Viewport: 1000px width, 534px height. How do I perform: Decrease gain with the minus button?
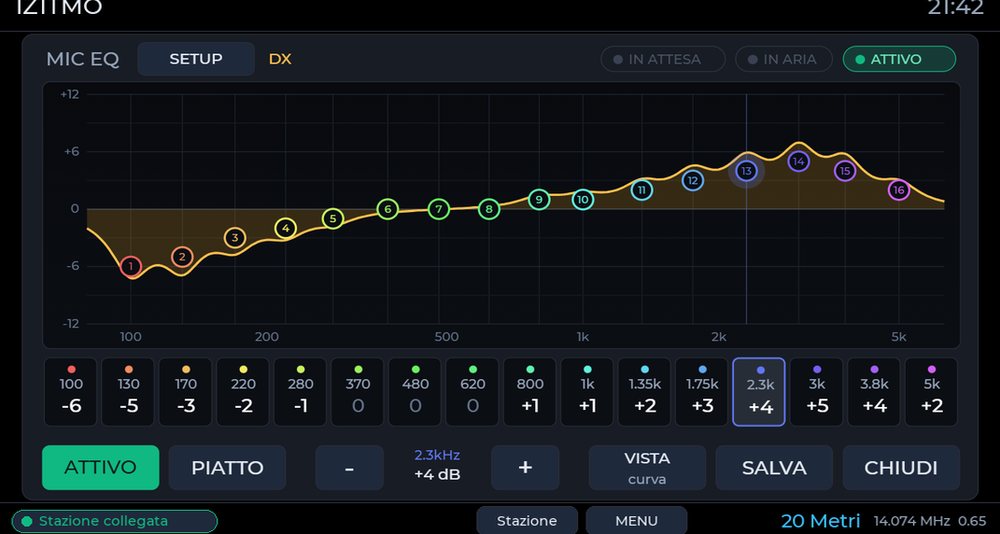tap(349, 468)
